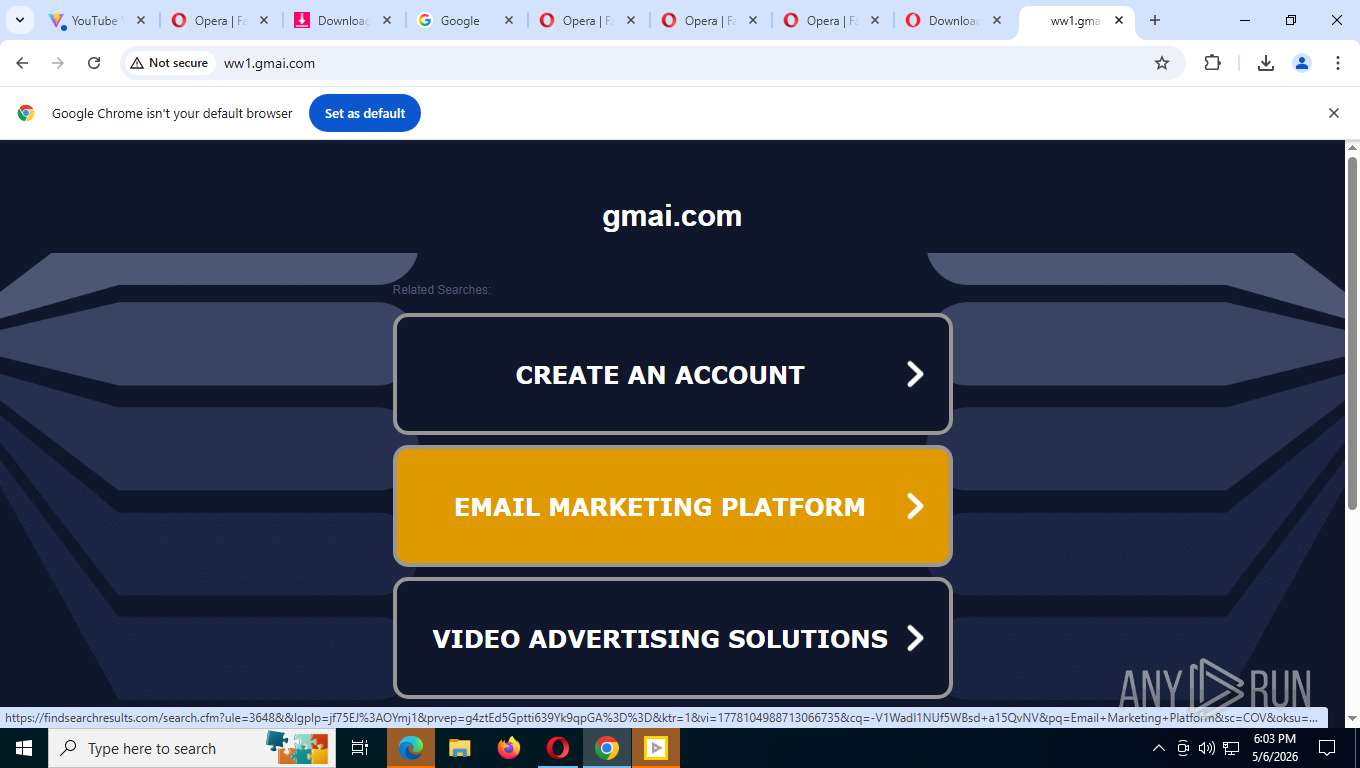Image resolution: width=1360 pixels, height=768 pixels.
Task: Click the Chrome logo in infobar
Action: [x=26, y=113]
